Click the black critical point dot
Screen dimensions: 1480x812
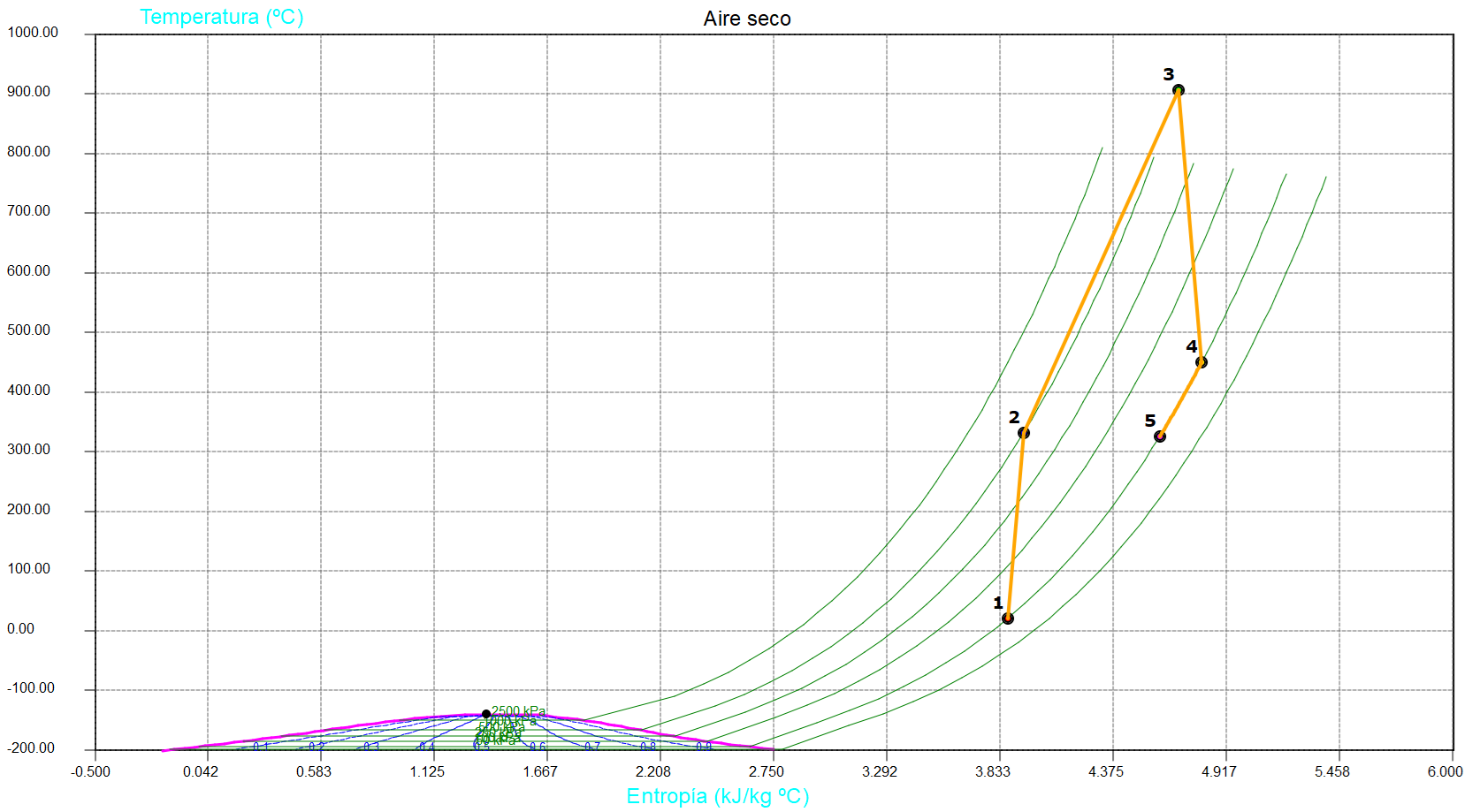tap(486, 714)
